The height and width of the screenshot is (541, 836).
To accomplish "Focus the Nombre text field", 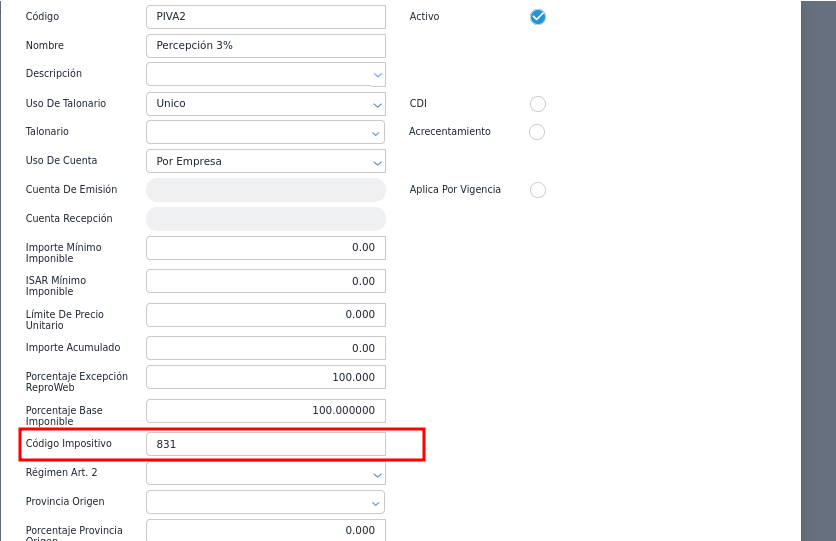I will pos(265,46).
